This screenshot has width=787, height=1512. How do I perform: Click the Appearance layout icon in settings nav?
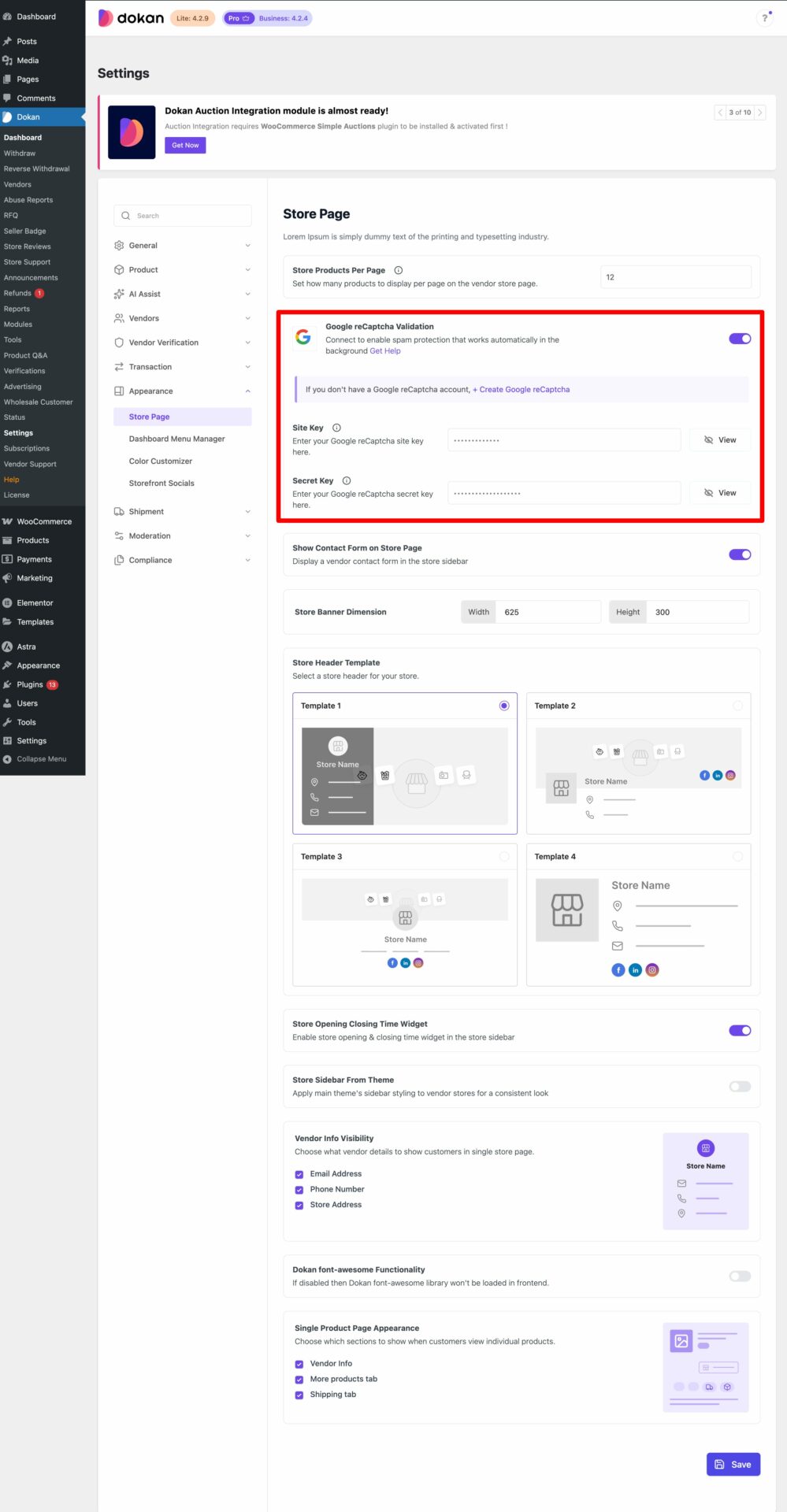click(119, 391)
